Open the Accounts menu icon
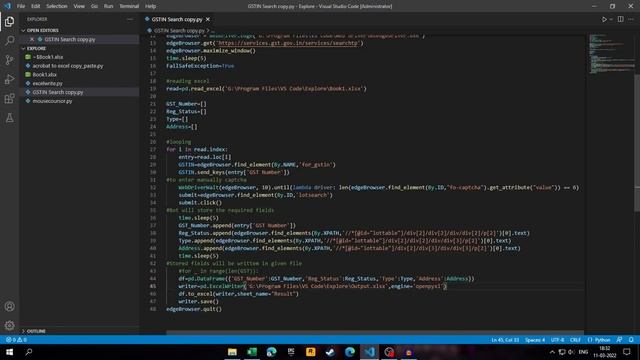640x360 pixels. click(9, 306)
